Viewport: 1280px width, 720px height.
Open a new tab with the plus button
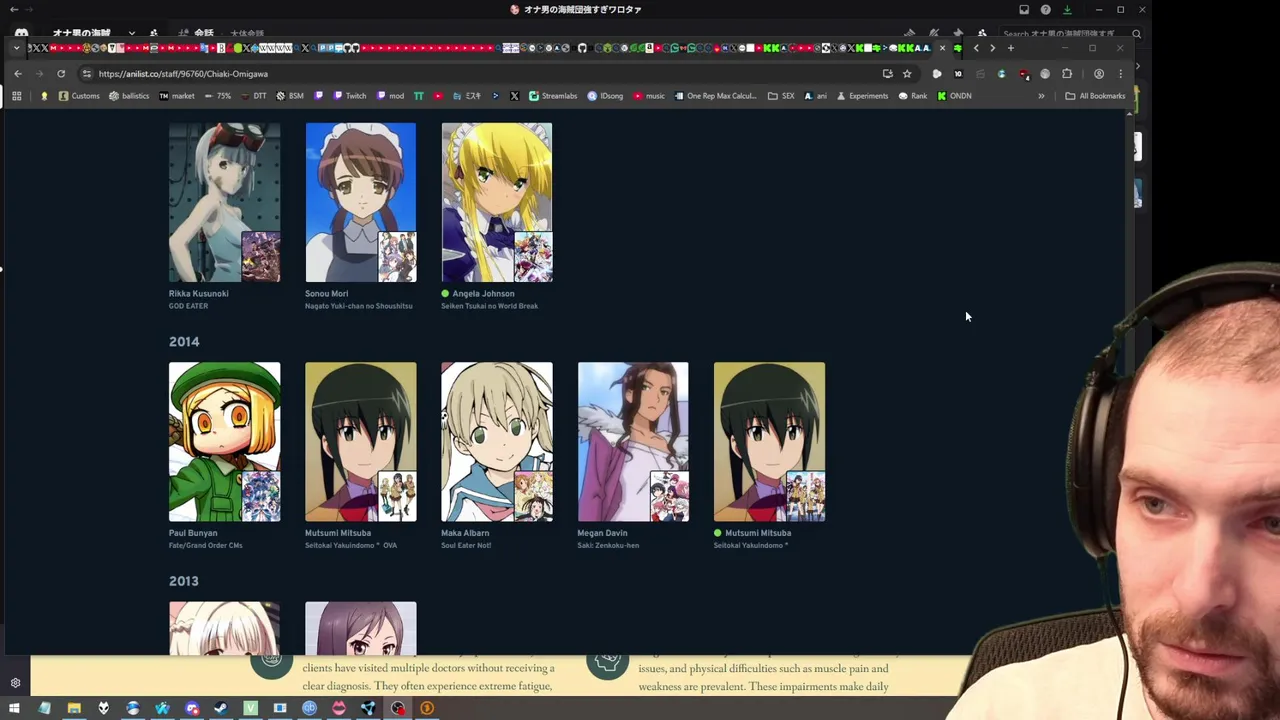(x=1010, y=48)
